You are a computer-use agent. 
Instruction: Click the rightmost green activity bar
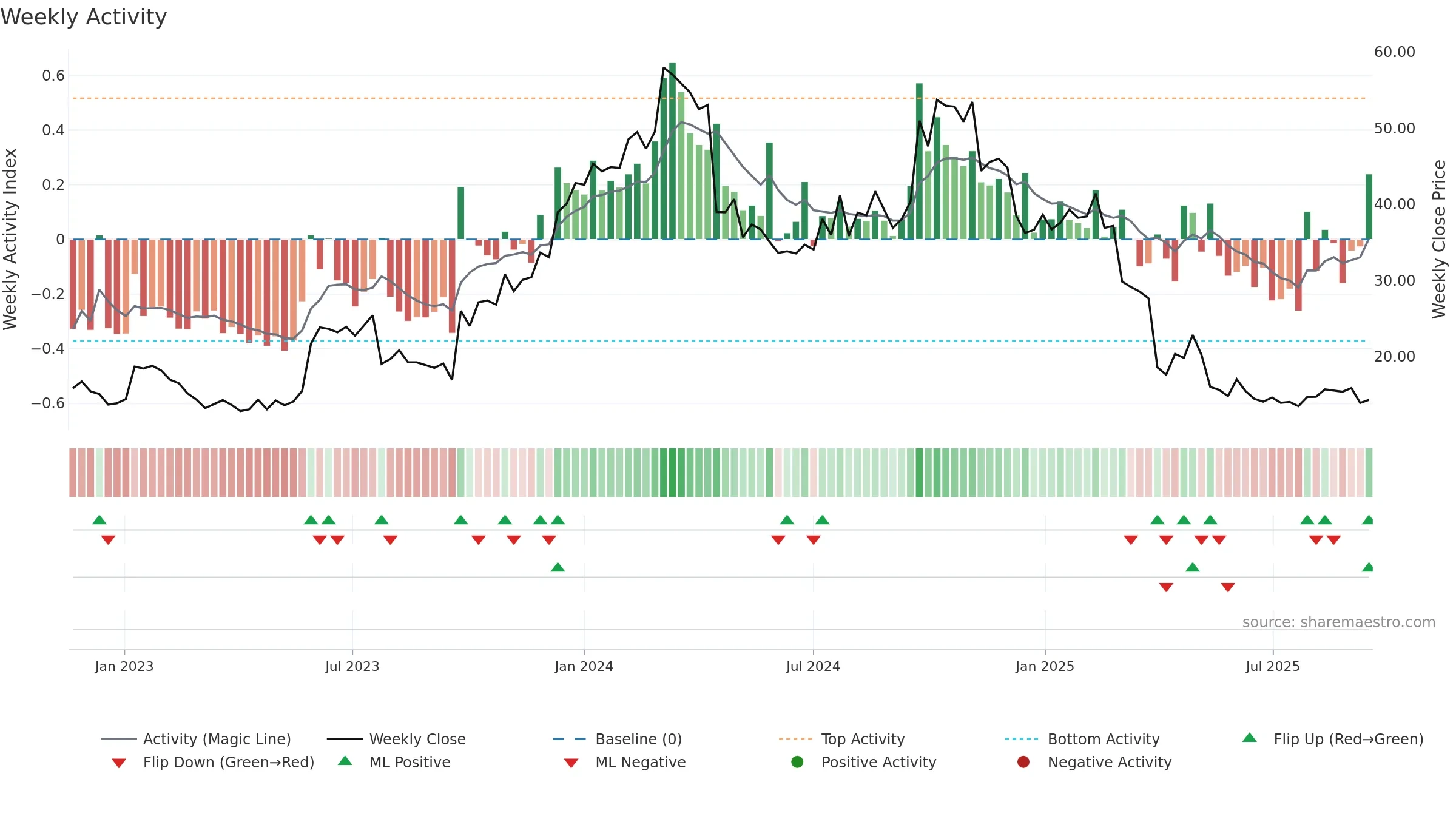[x=1369, y=207]
